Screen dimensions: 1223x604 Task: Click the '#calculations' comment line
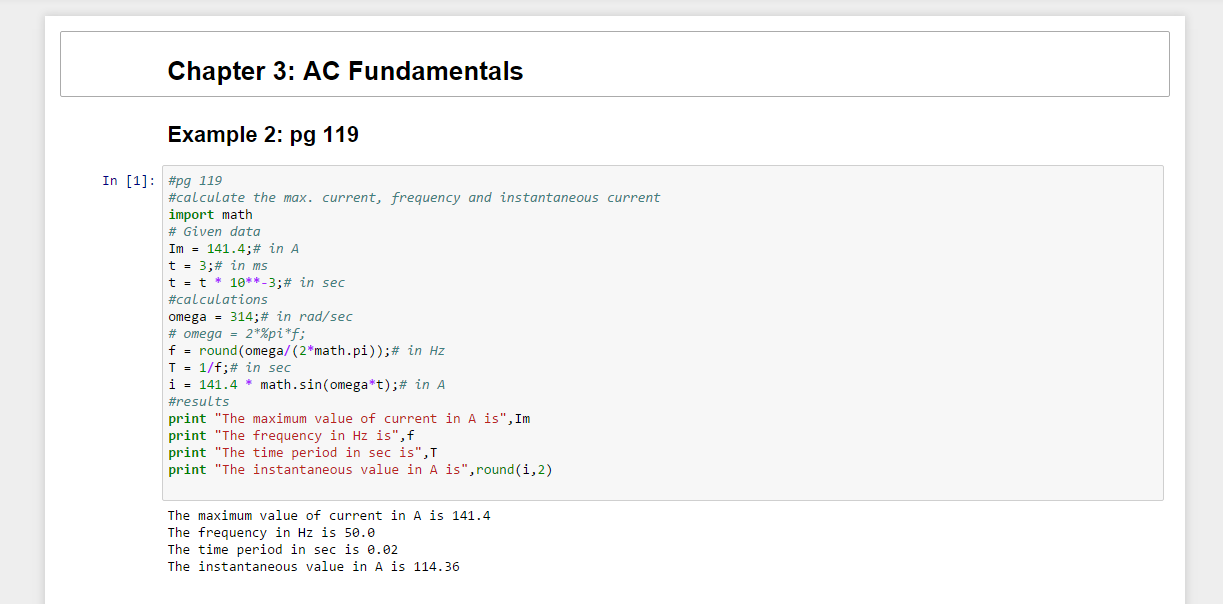tap(218, 300)
